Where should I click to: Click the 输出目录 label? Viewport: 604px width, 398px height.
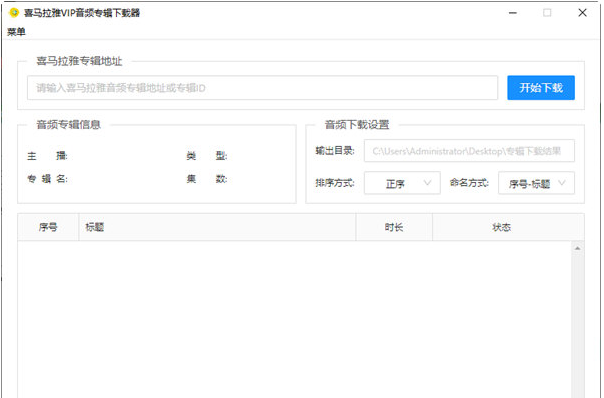(335, 151)
